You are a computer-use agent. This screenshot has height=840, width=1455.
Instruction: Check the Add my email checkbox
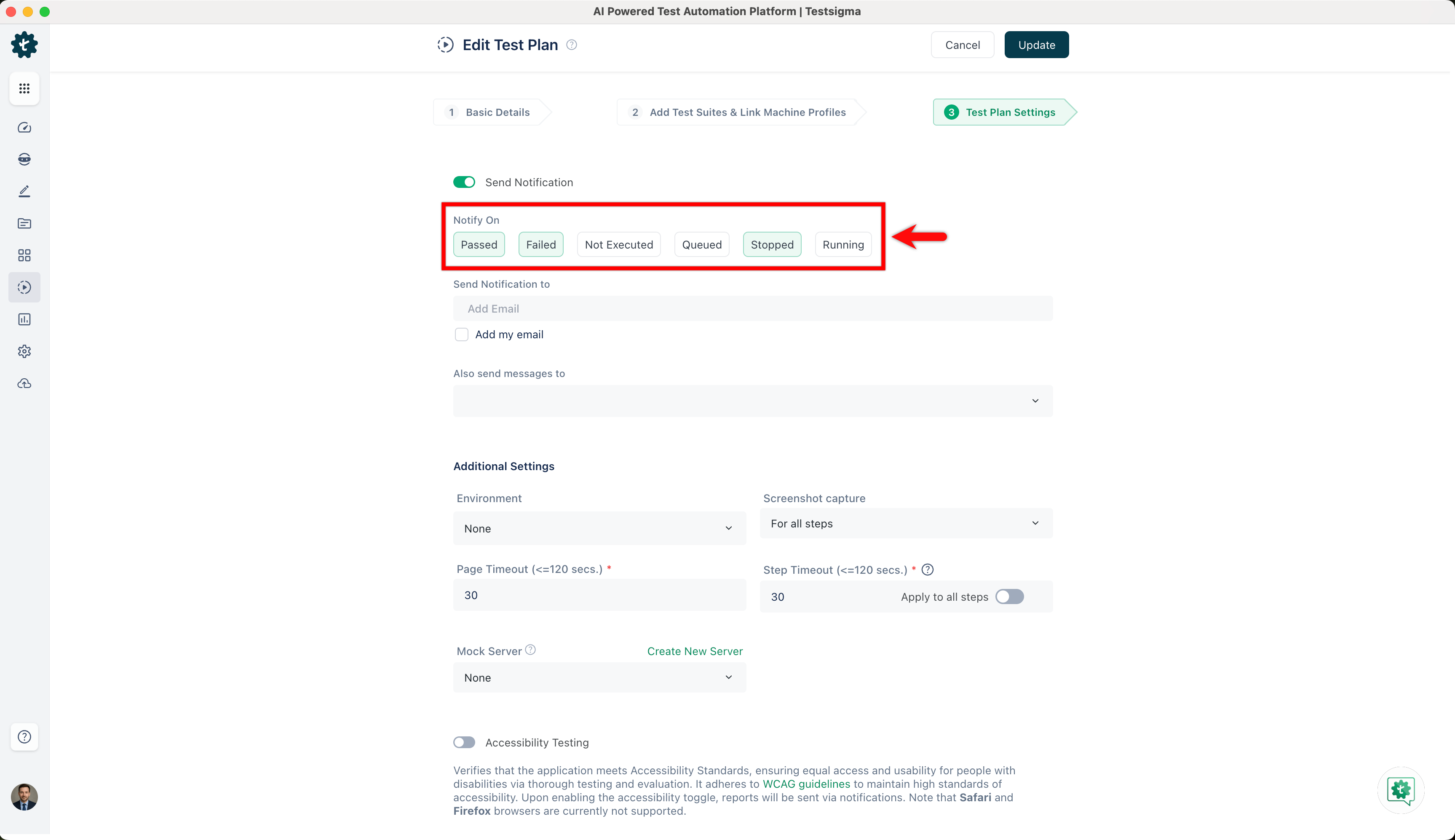click(x=462, y=334)
